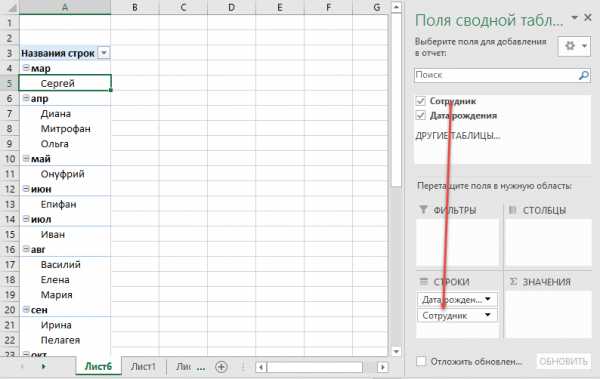Switch to the Лист1 sheet tab
600x379 pixels.
pos(143,366)
